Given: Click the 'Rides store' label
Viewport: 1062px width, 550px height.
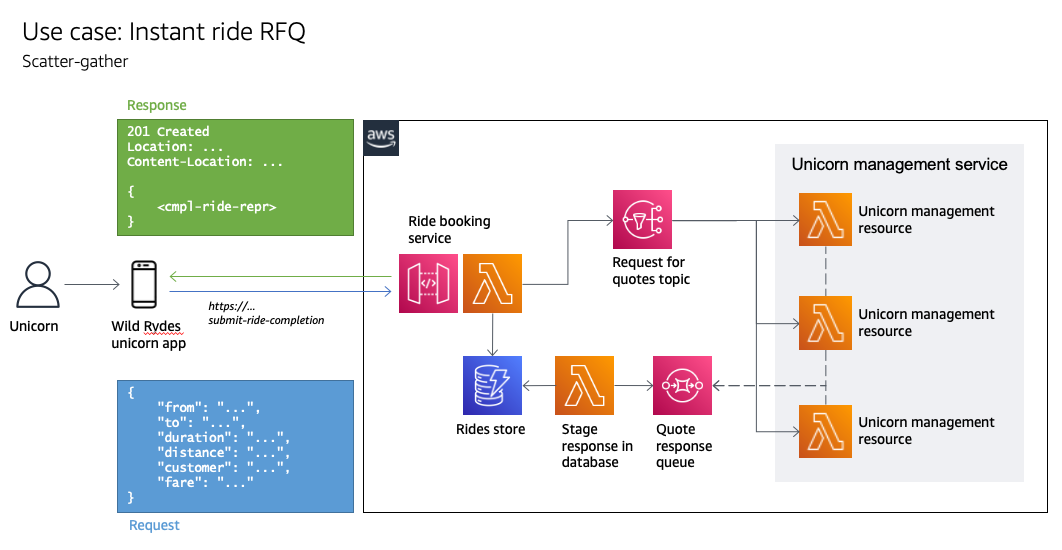Looking at the screenshot, I should (x=490, y=429).
